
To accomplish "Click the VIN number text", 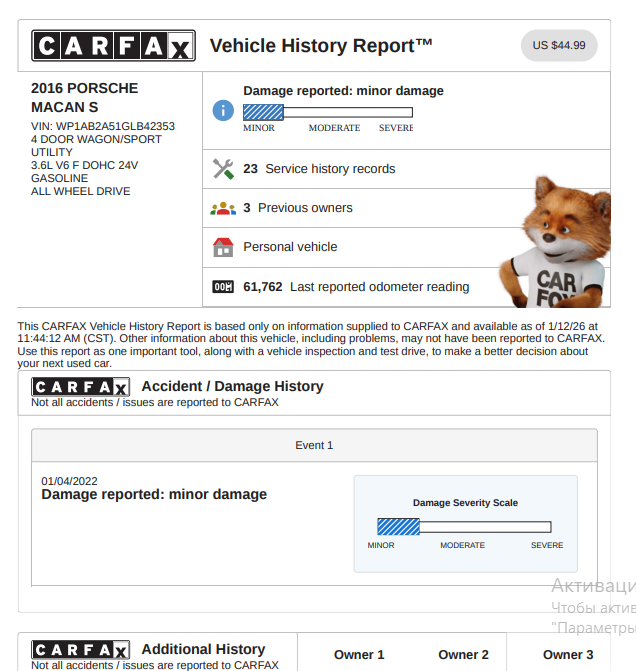I will click(x=103, y=126).
